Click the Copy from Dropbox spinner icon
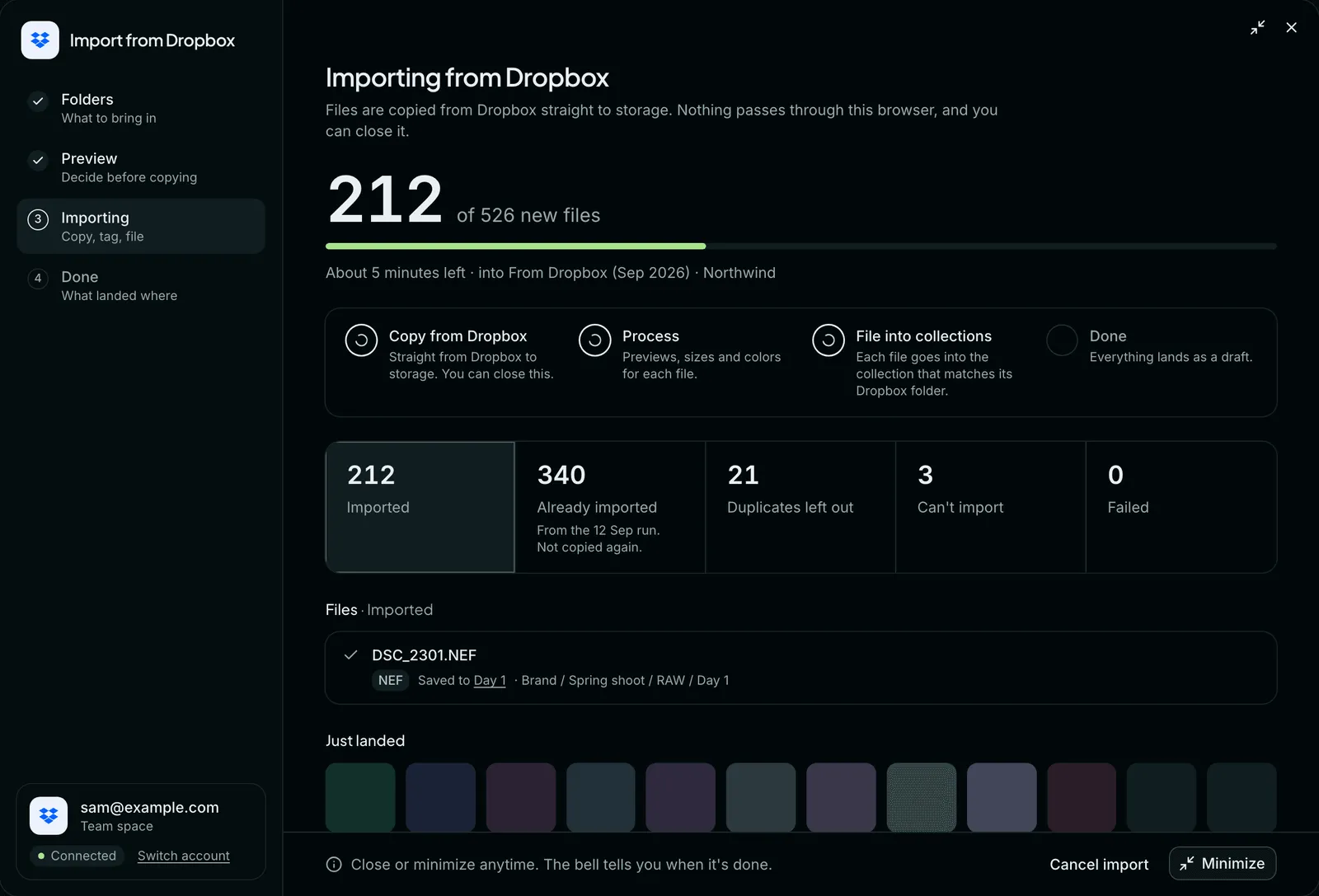Viewport: 1319px width, 896px height. point(361,340)
